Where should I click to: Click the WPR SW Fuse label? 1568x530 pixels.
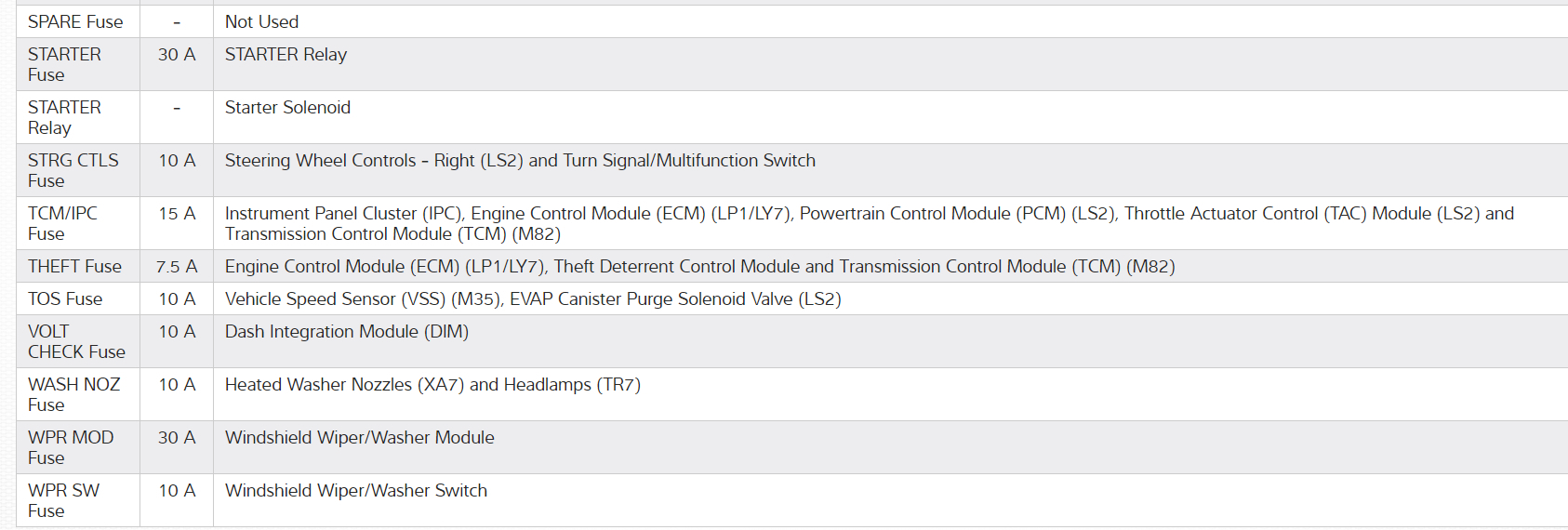pos(63,500)
